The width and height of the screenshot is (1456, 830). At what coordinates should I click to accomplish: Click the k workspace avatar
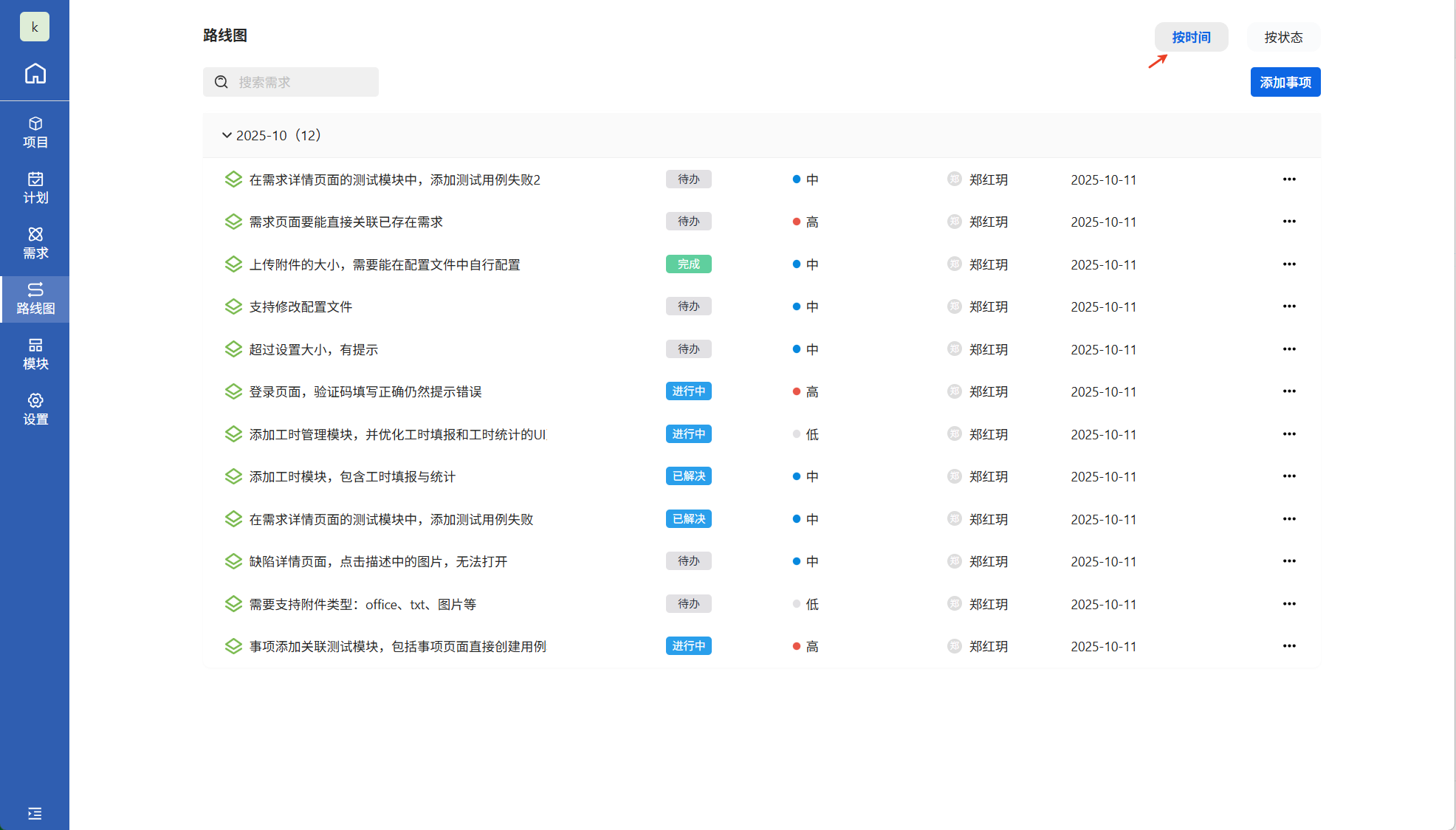35,27
